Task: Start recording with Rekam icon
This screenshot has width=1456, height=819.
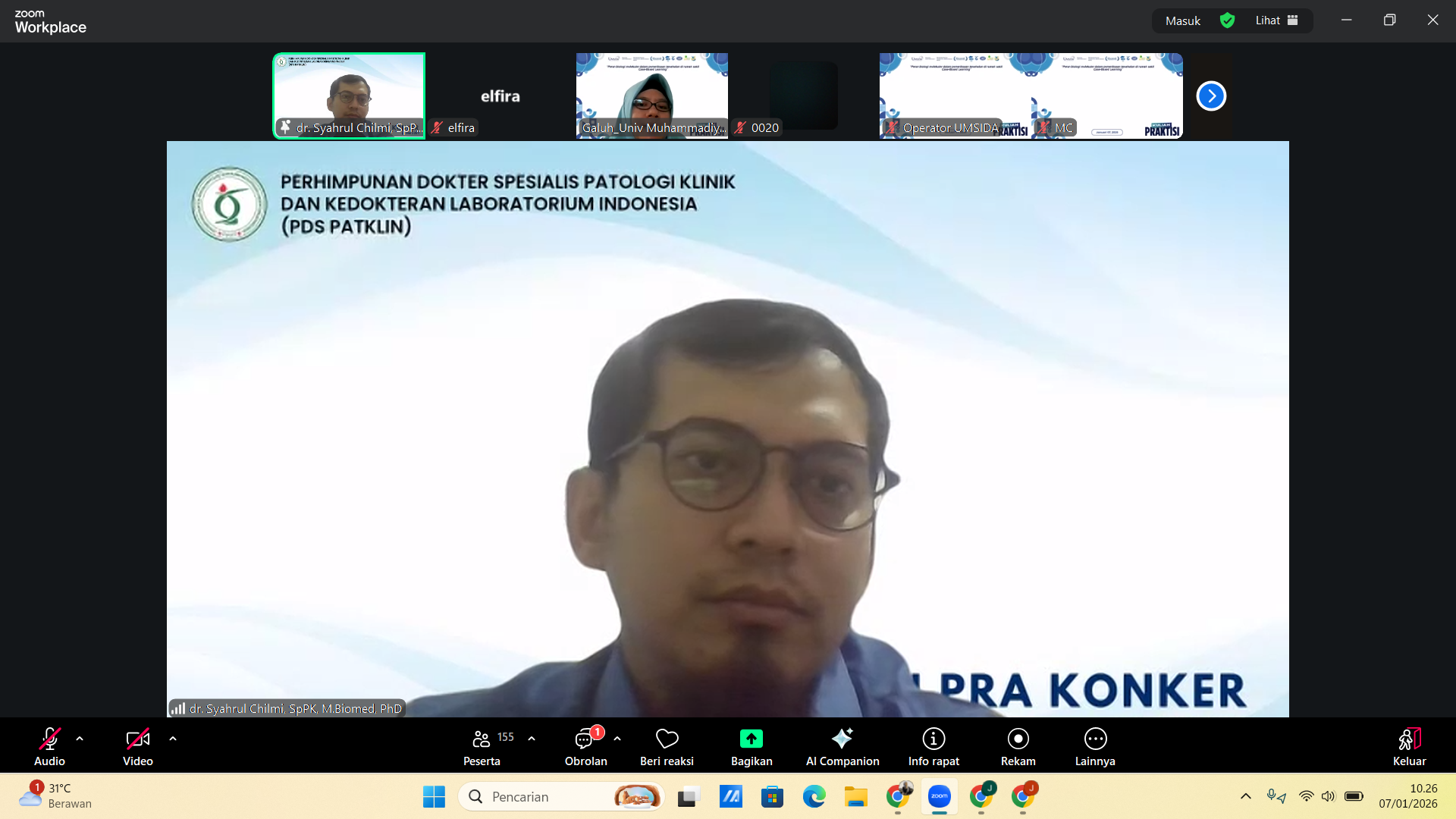Action: coord(1018,739)
